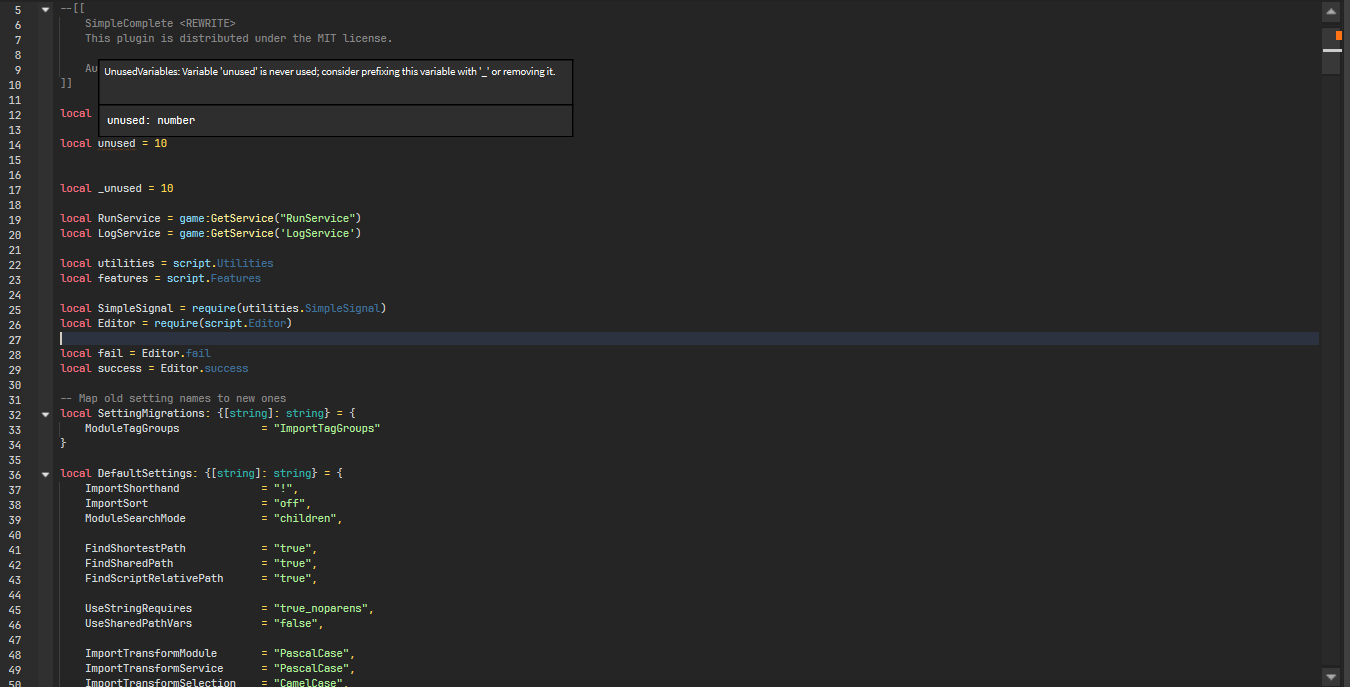This screenshot has height=687, width=1350.
Task: Click the scrollbar up arrow
Action: click(x=1331, y=11)
